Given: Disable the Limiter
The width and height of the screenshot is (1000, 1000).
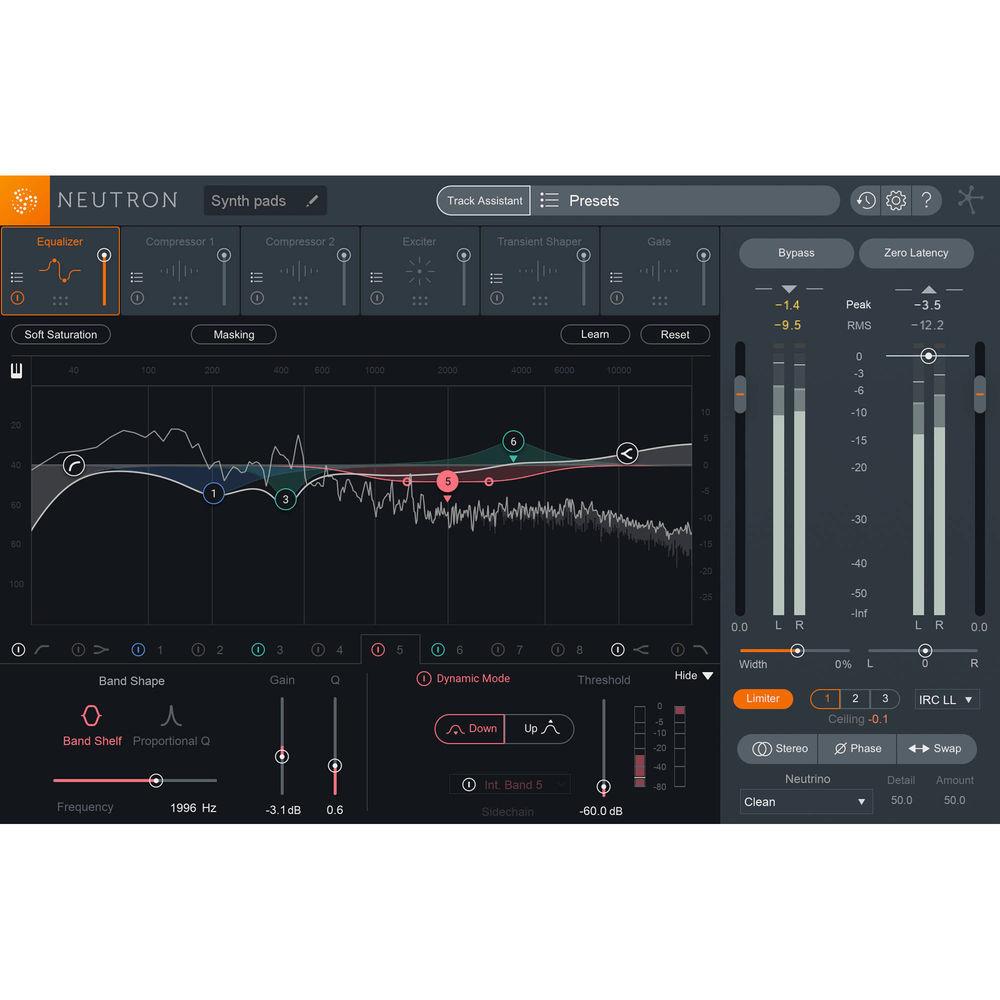Looking at the screenshot, I should [x=763, y=698].
